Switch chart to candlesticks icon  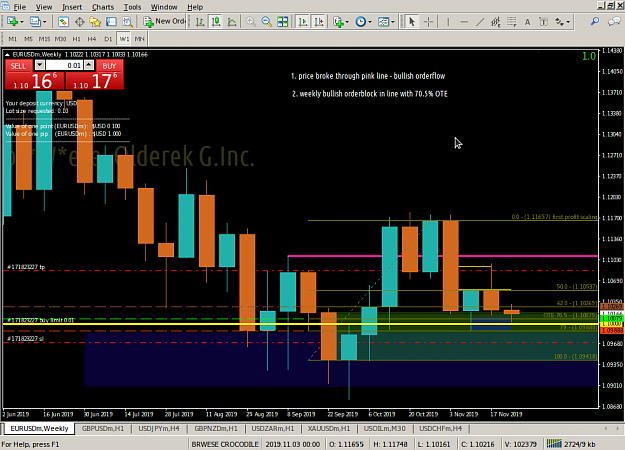coord(216,22)
